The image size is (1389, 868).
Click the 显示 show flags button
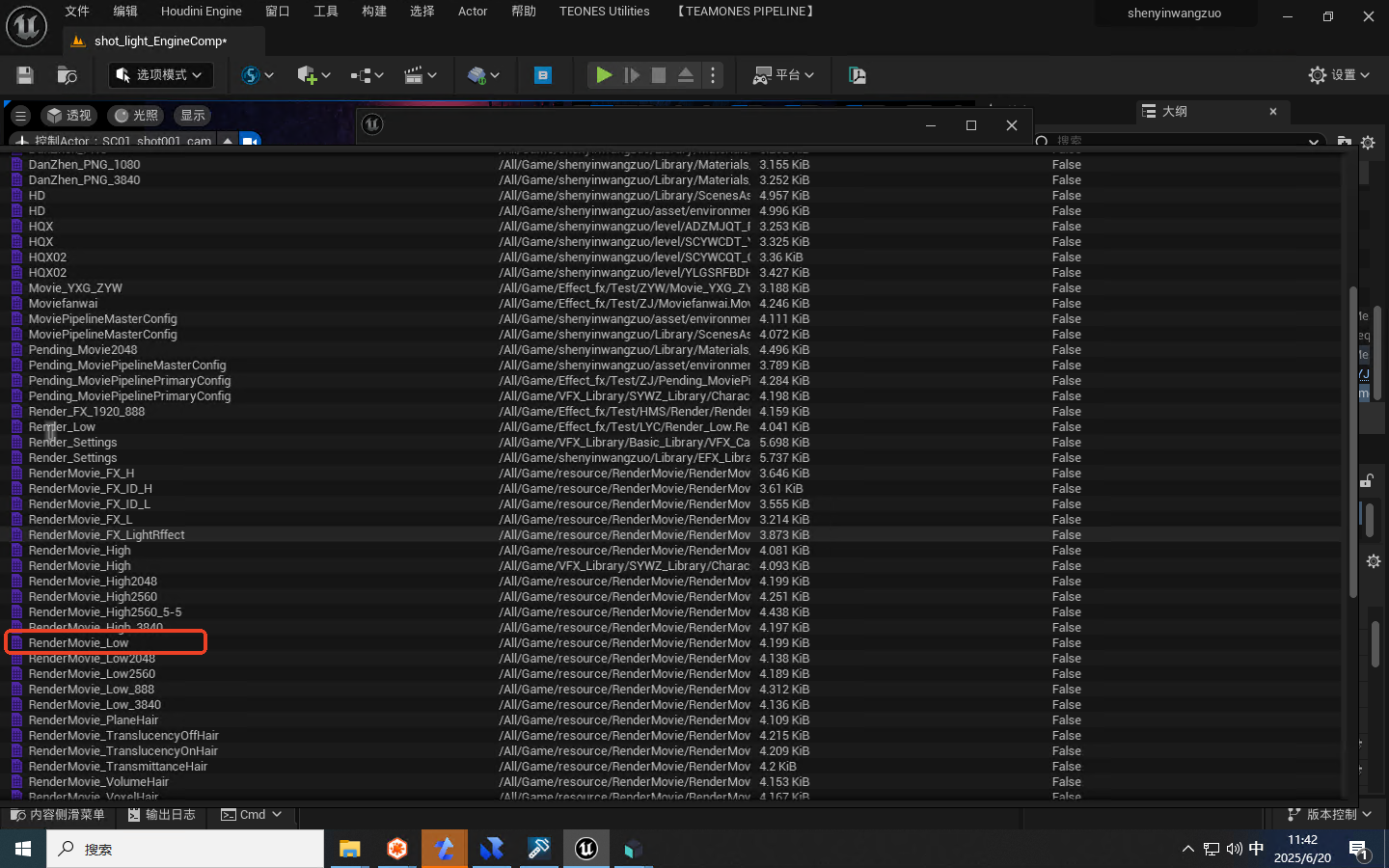click(193, 116)
